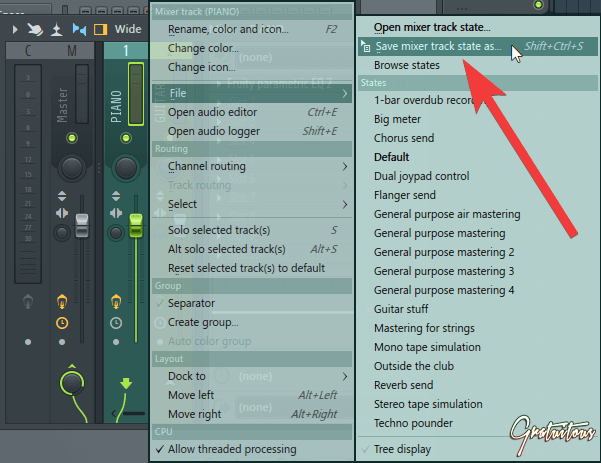Image resolution: width=601 pixels, height=463 pixels.
Task: Select the Guitar stuff state
Action: [x=478, y=309]
